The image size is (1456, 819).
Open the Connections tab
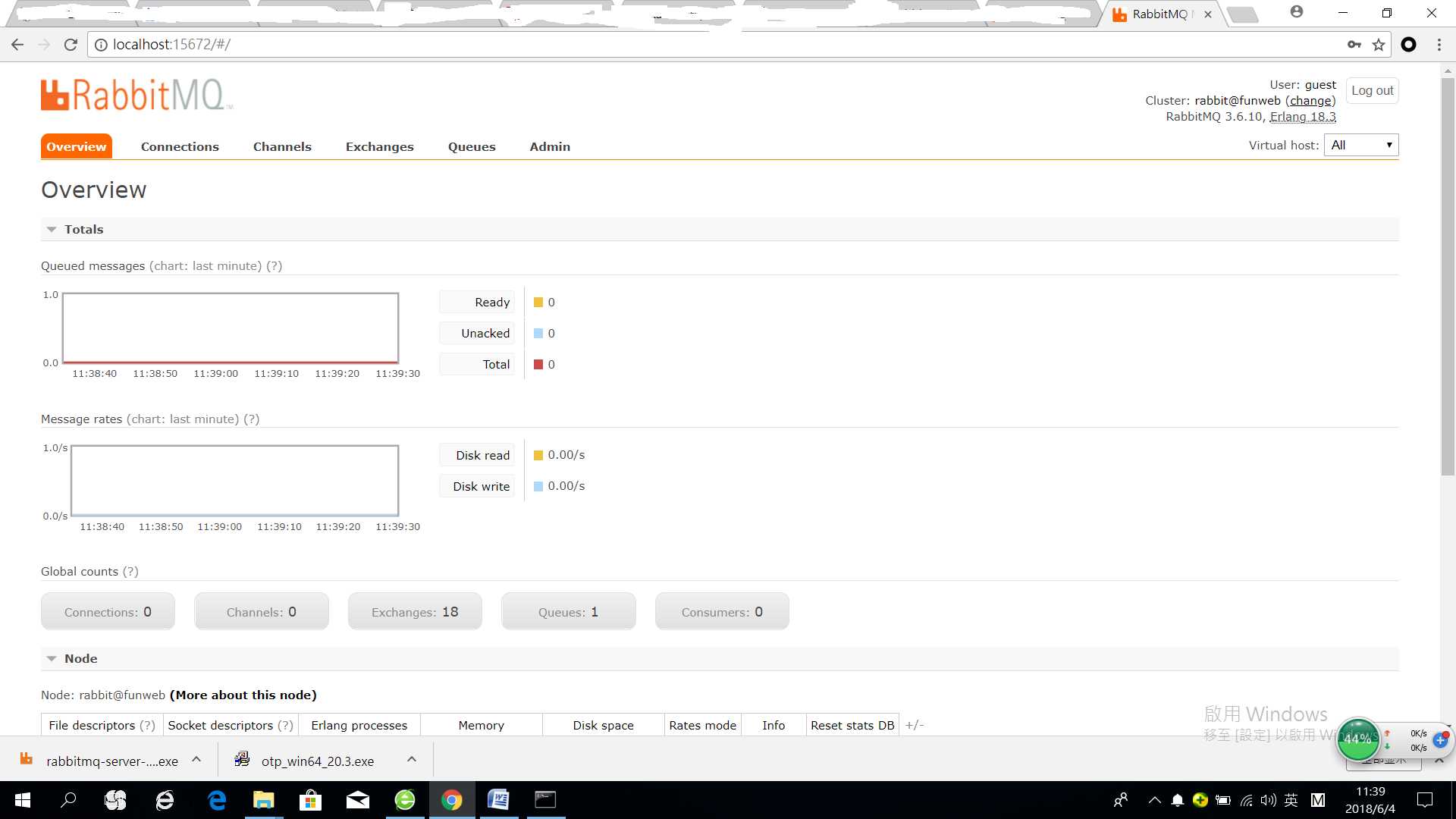point(180,146)
